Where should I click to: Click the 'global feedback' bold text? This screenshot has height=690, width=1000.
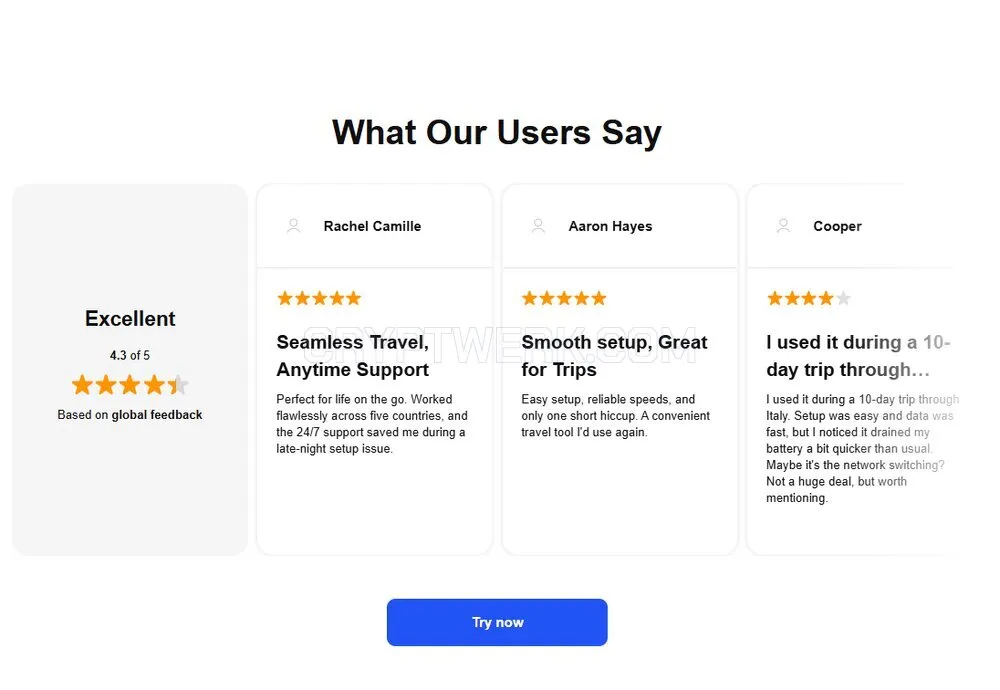coord(157,415)
